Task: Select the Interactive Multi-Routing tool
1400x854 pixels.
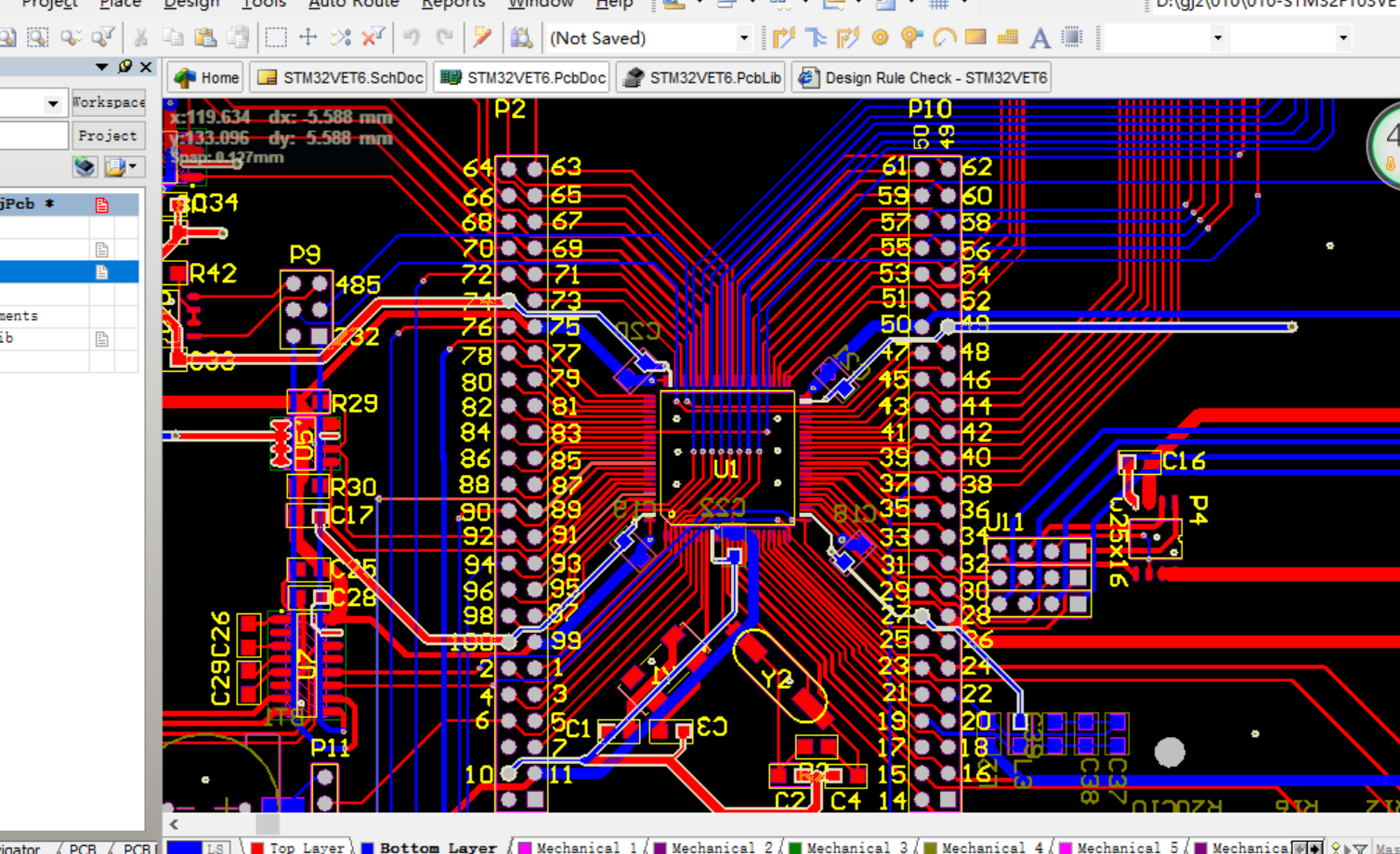Action: click(848, 38)
